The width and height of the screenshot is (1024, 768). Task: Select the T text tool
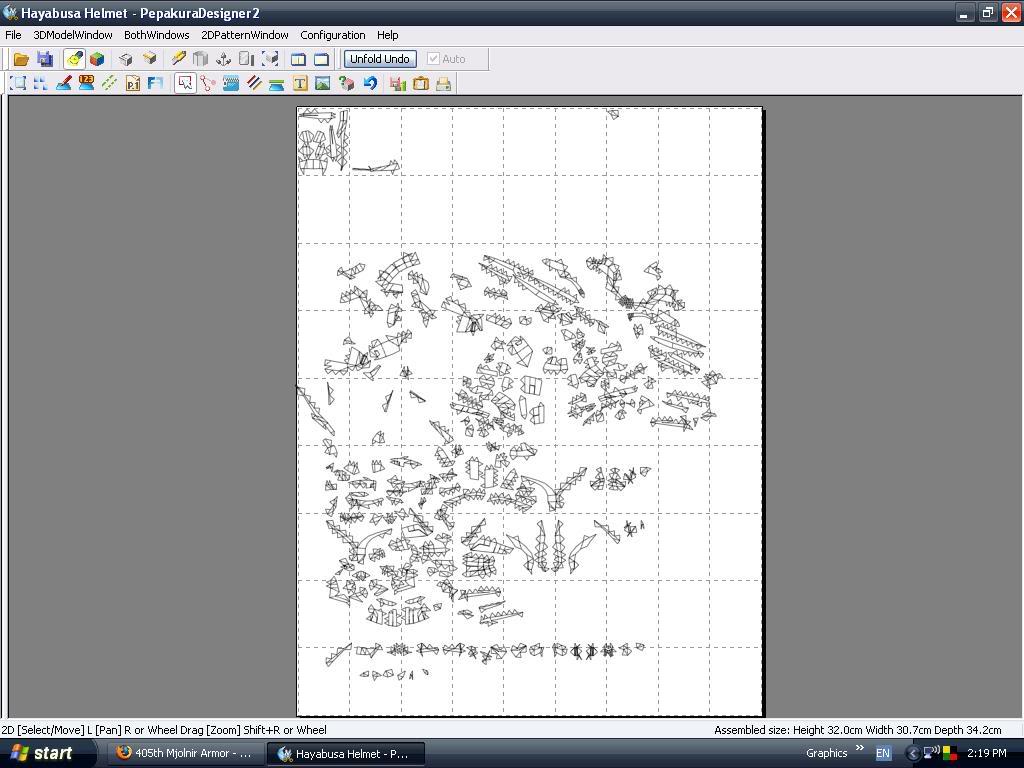coord(300,84)
